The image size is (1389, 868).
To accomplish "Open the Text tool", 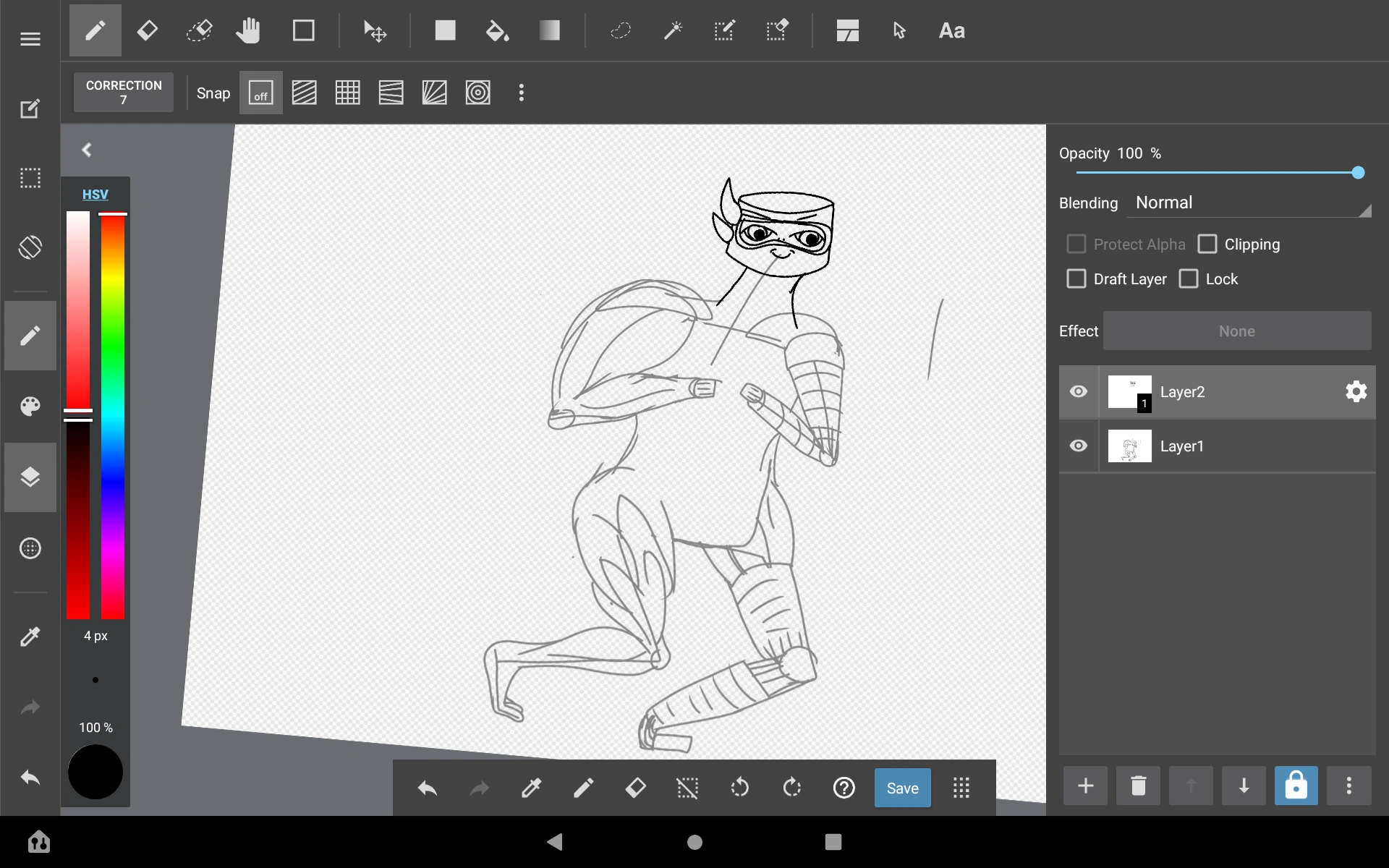I will click(x=951, y=31).
